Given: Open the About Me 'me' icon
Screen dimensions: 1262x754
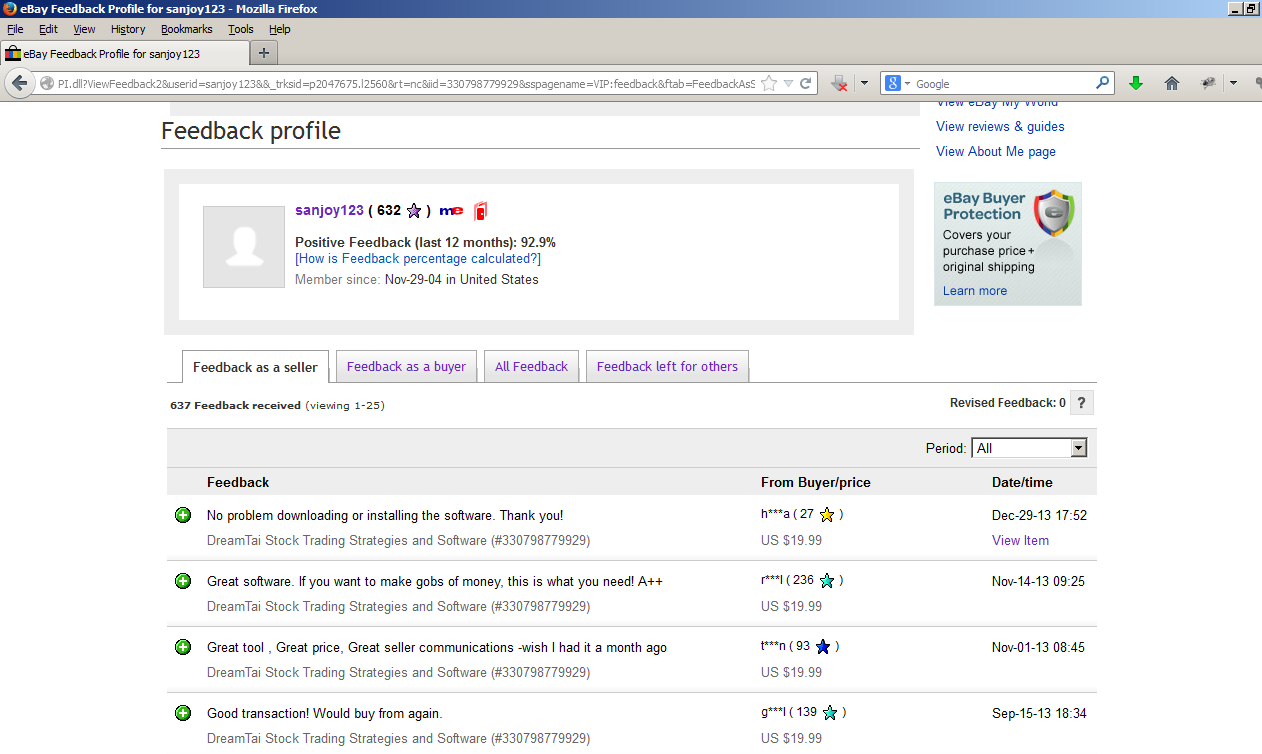Looking at the screenshot, I should pyautogui.click(x=451, y=211).
